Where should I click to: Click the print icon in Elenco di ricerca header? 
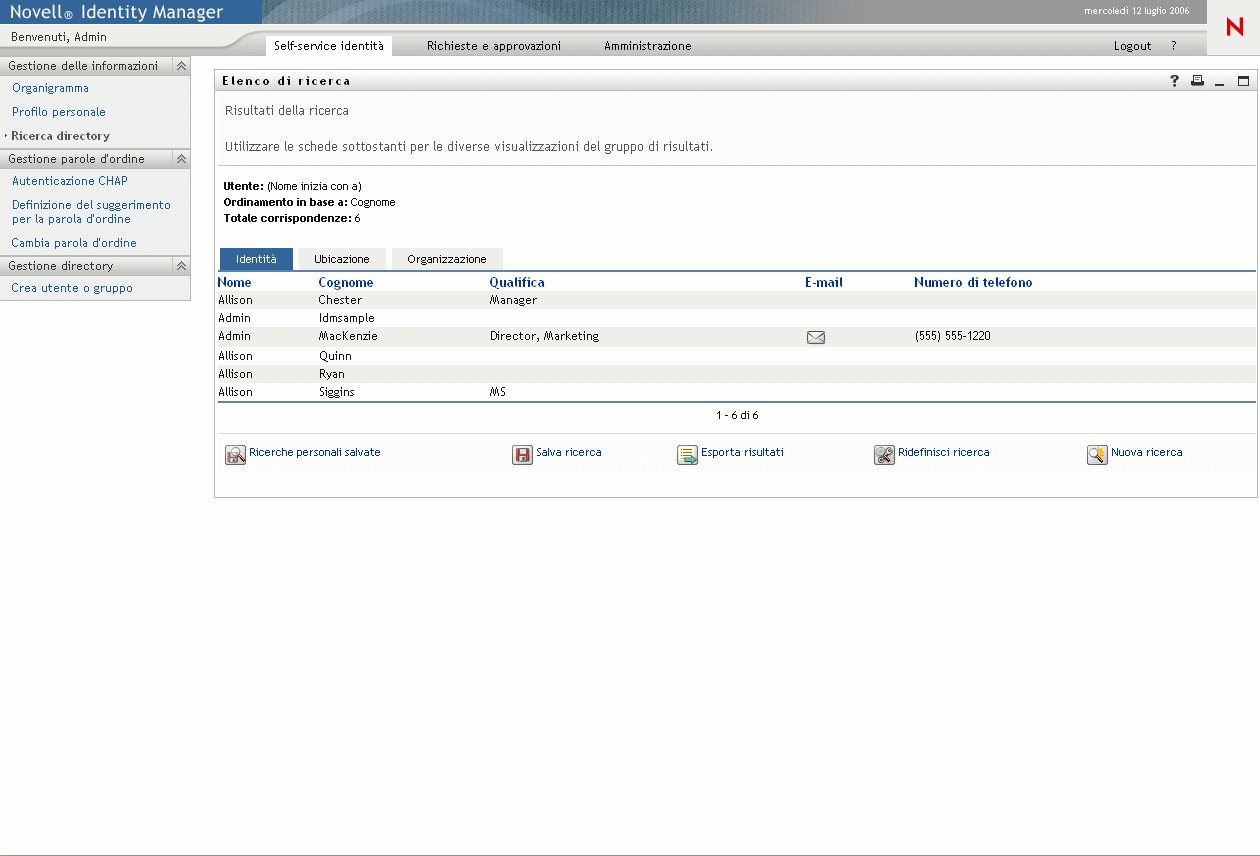point(1197,81)
